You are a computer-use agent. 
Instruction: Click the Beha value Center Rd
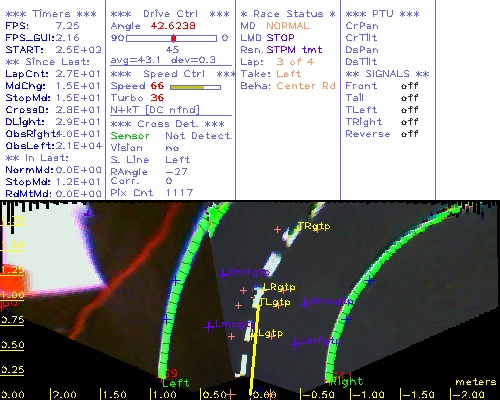coord(306,86)
